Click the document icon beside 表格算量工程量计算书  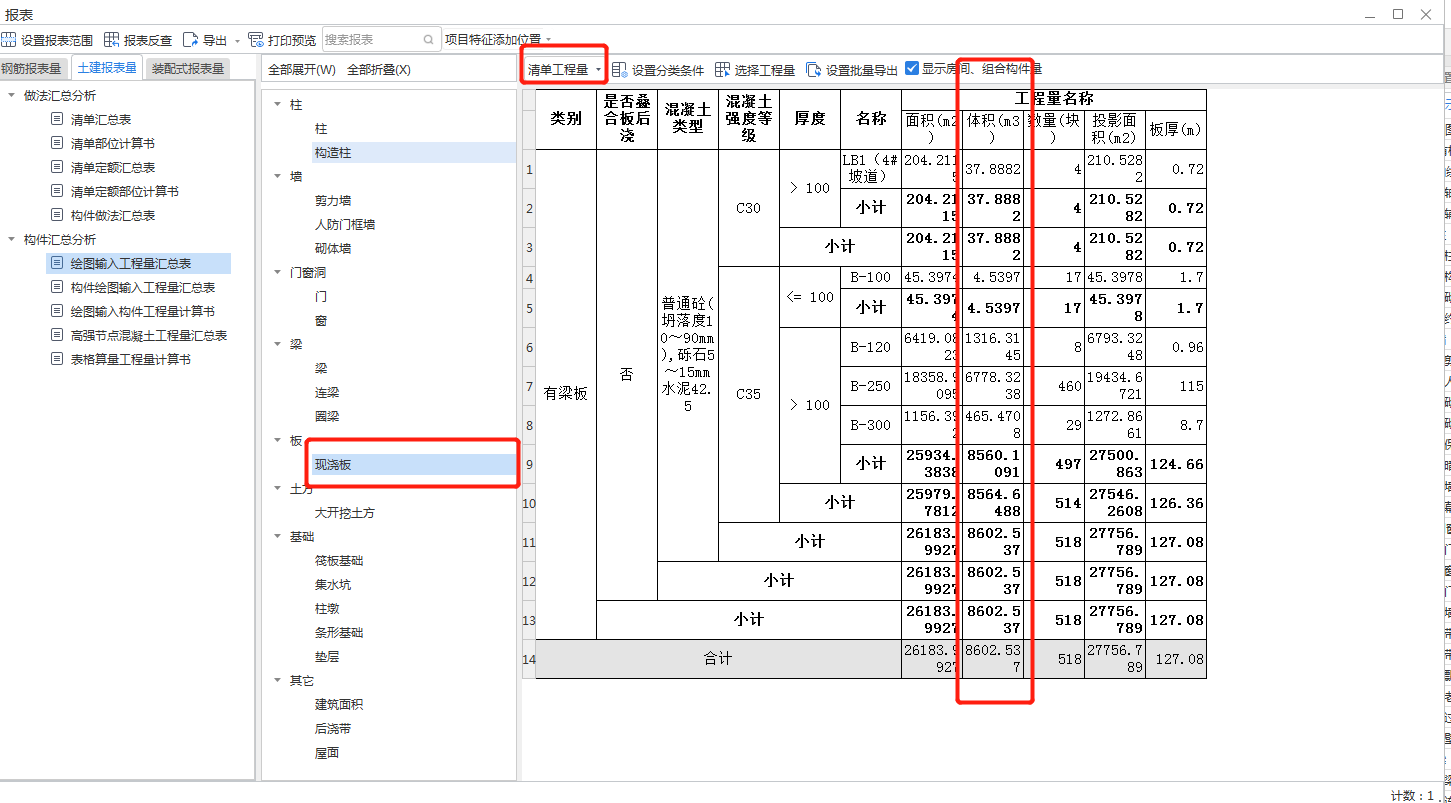(57, 359)
